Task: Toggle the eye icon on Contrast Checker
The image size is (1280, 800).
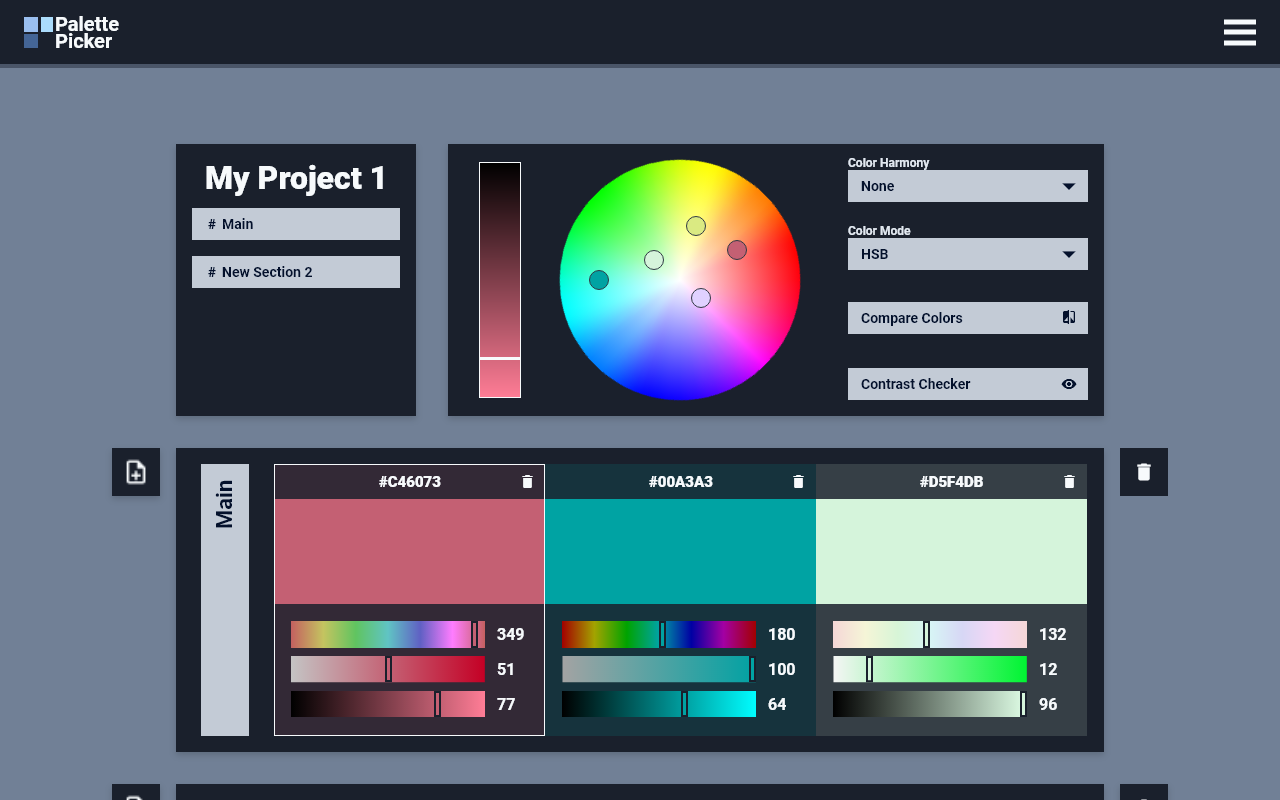Action: [x=1070, y=383]
